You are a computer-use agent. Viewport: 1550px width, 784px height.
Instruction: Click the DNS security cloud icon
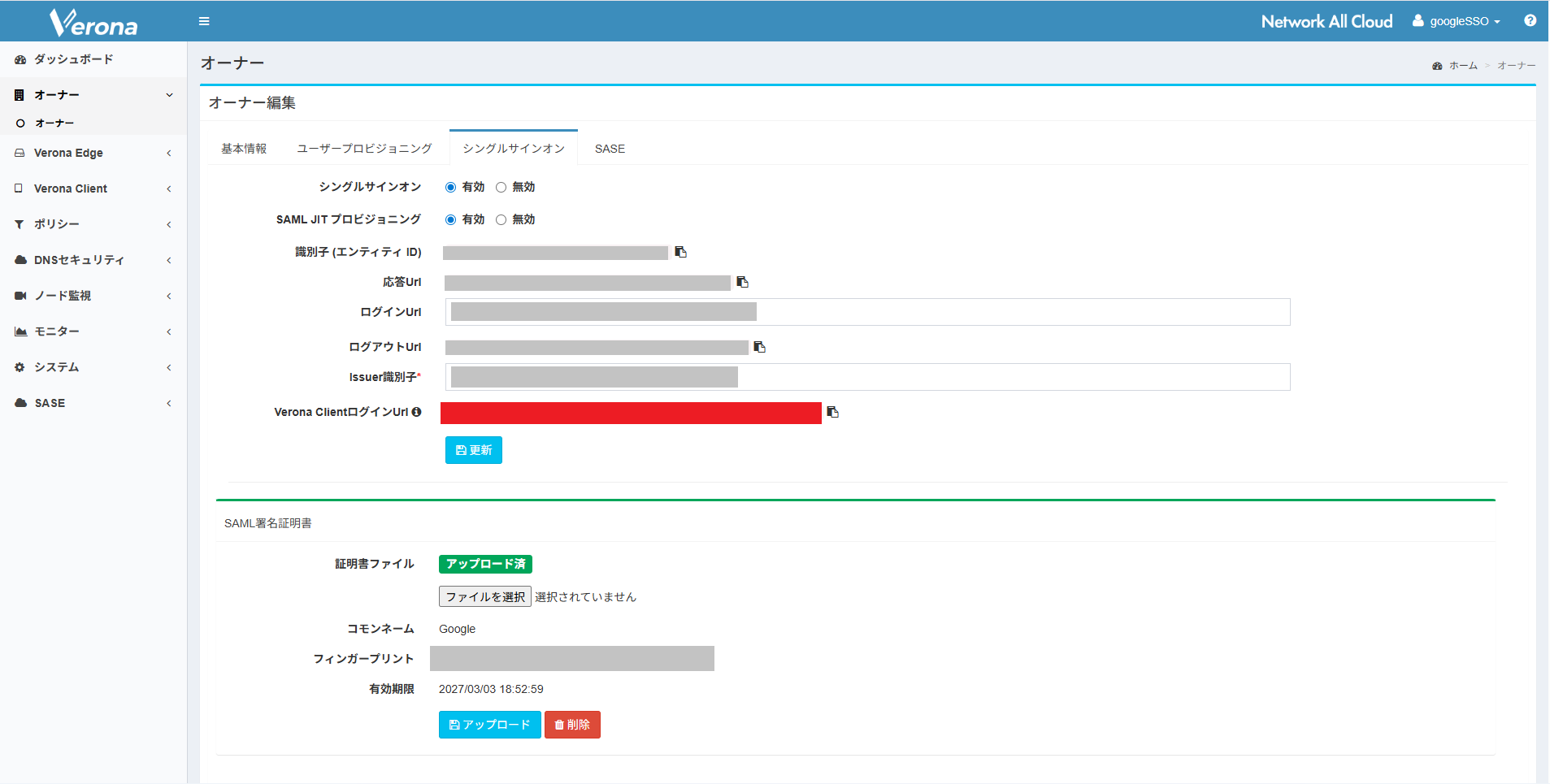coord(20,260)
